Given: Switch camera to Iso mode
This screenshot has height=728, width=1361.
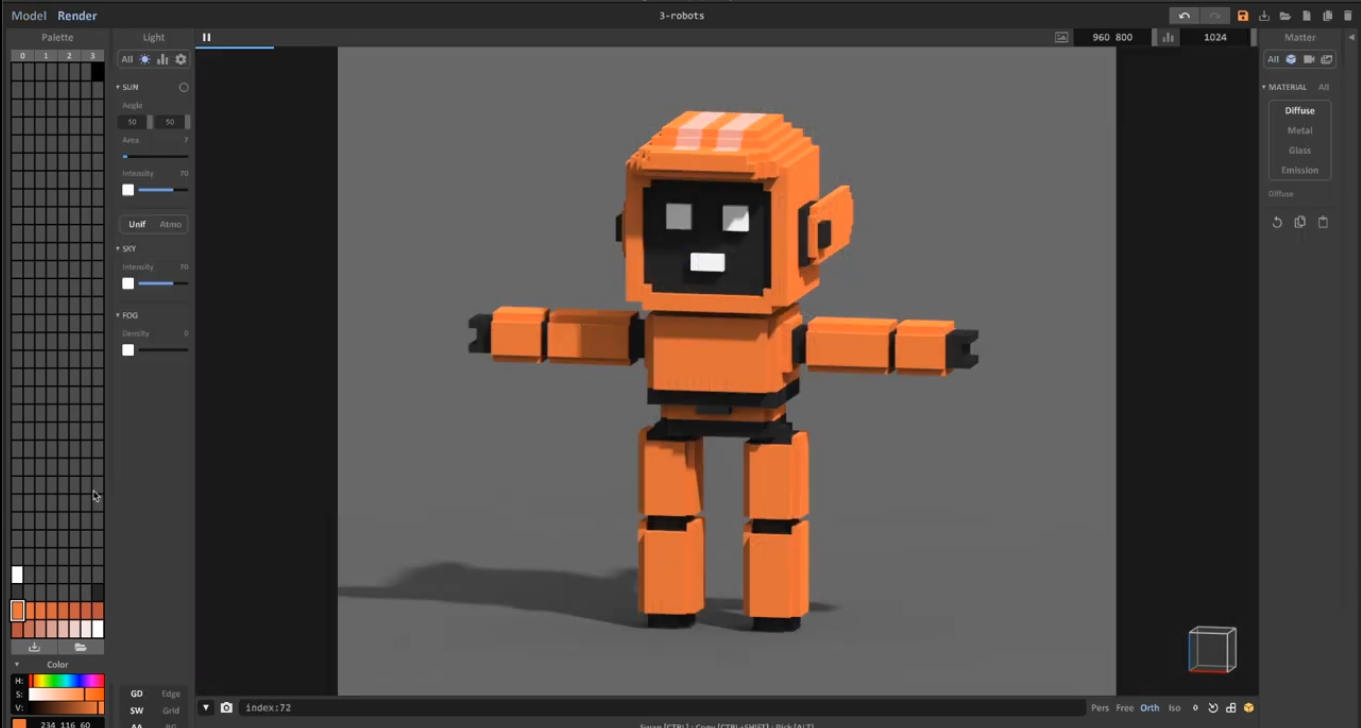Looking at the screenshot, I should [1174, 708].
